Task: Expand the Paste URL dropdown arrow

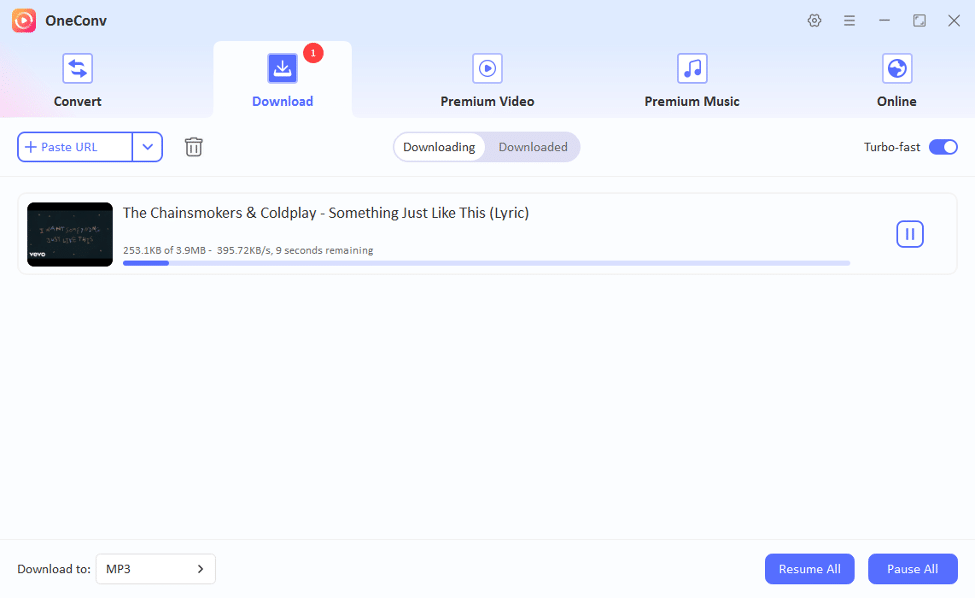Action: (x=147, y=146)
